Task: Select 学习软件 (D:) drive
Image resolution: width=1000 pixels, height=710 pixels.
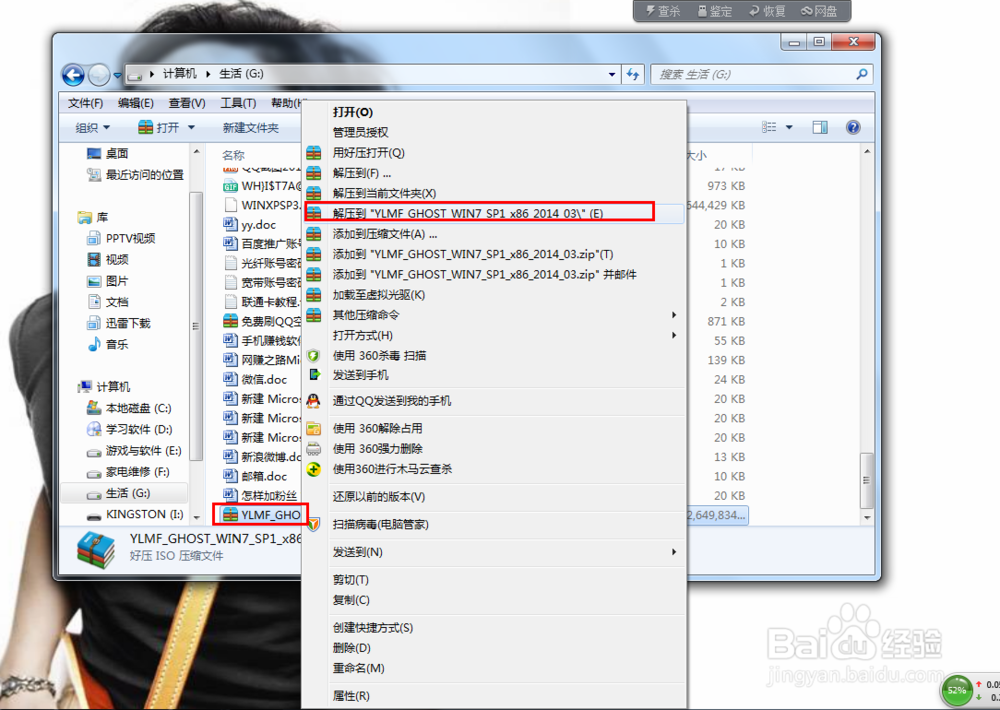Action: point(129,429)
